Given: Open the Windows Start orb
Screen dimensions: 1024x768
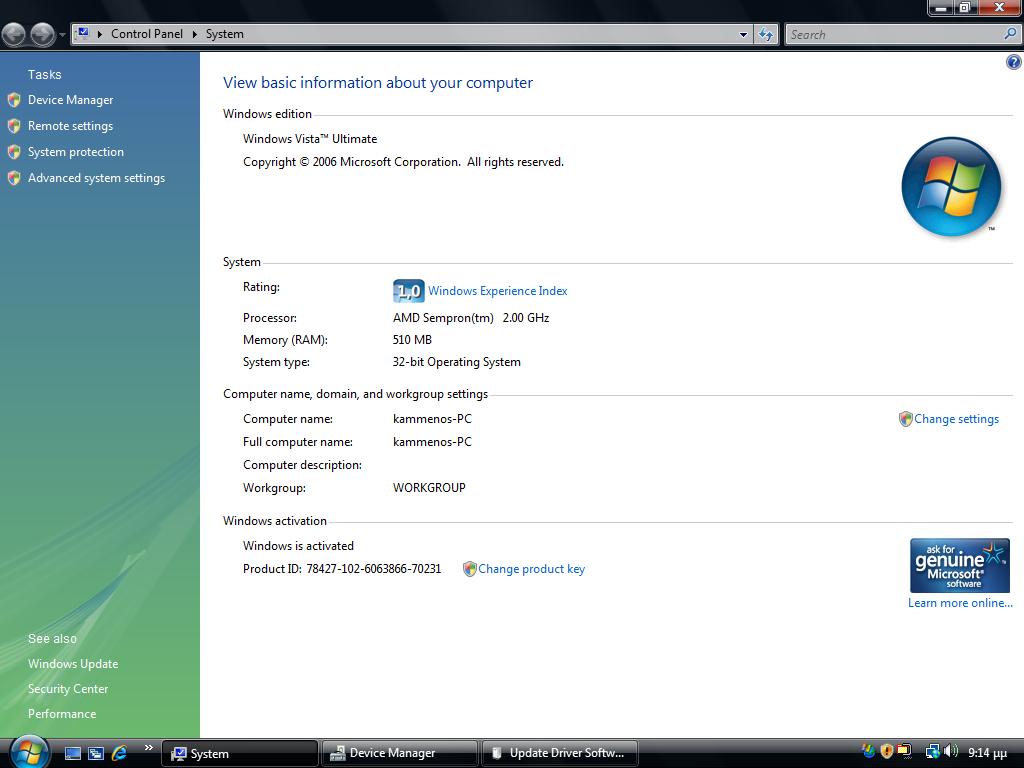Looking at the screenshot, I should click(28, 751).
